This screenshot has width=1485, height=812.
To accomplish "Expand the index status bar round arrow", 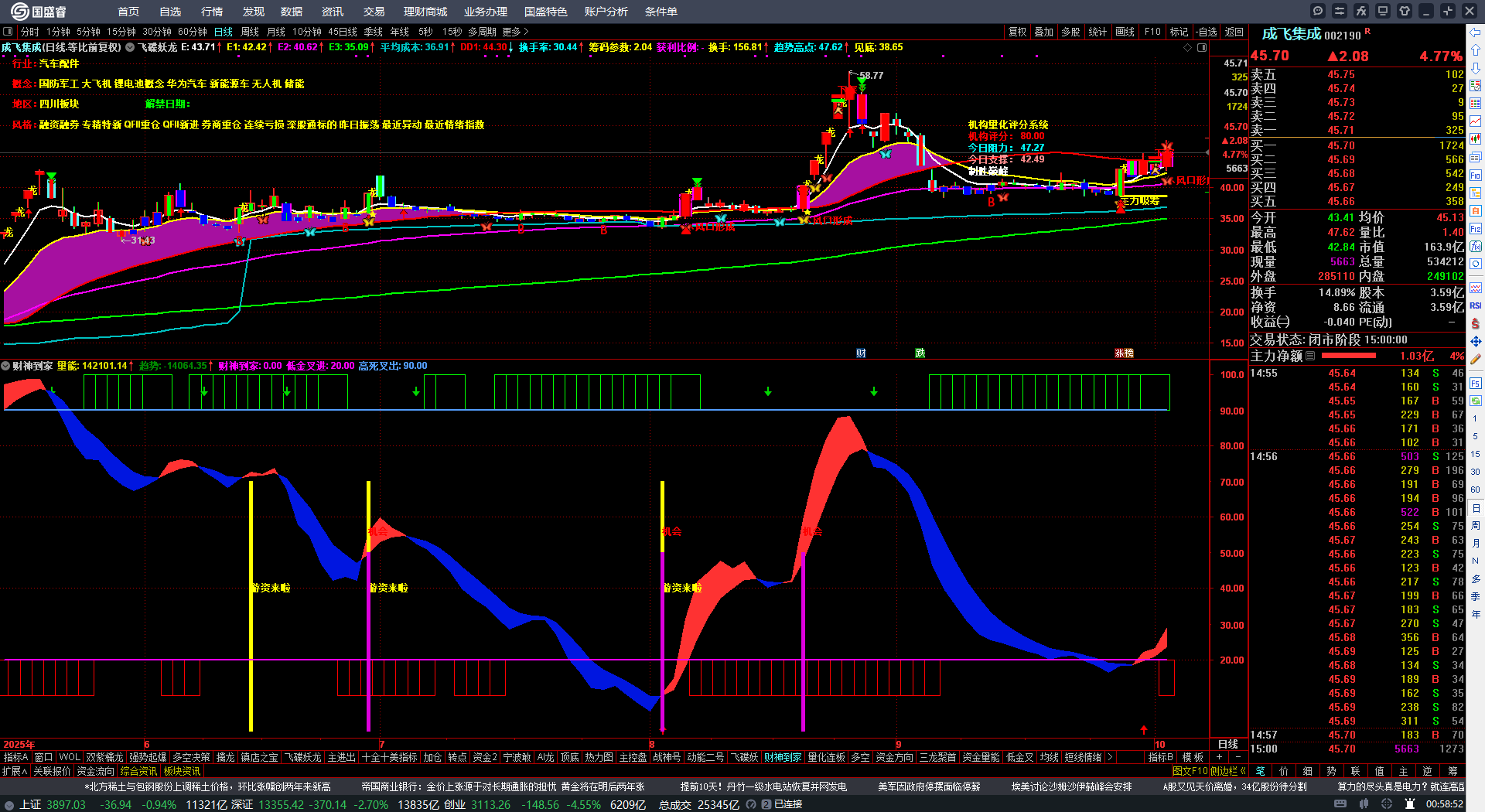I will (9, 804).
